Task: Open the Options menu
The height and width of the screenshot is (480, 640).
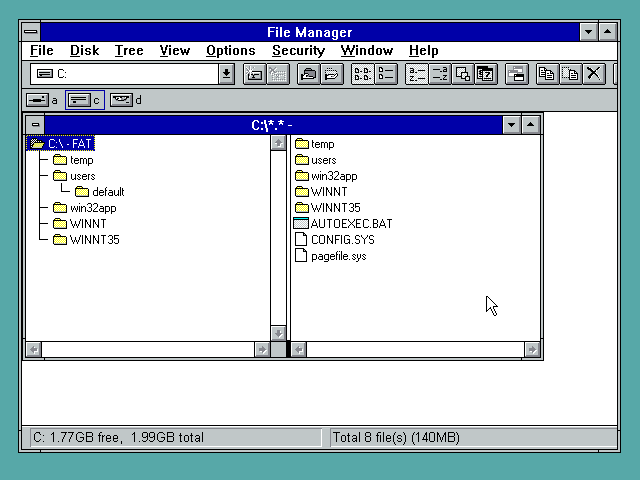Action: [x=231, y=51]
